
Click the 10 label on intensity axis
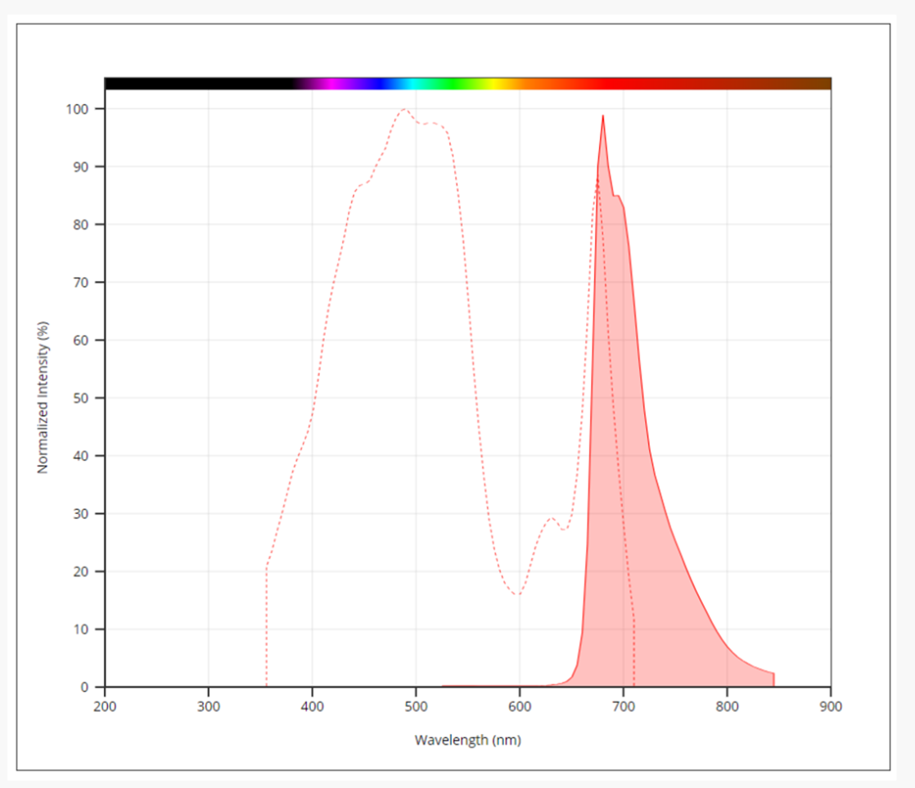(x=81, y=629)
